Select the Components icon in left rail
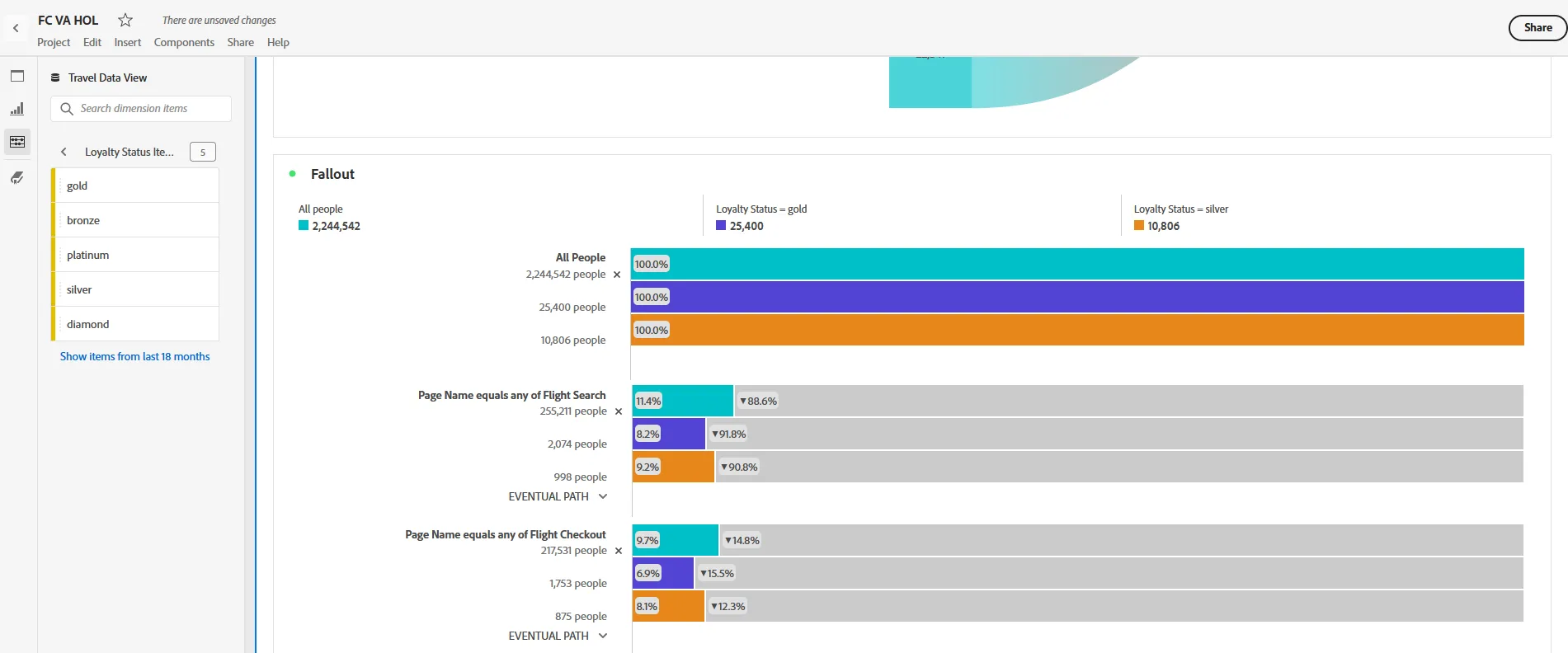 tap(17, 142)
